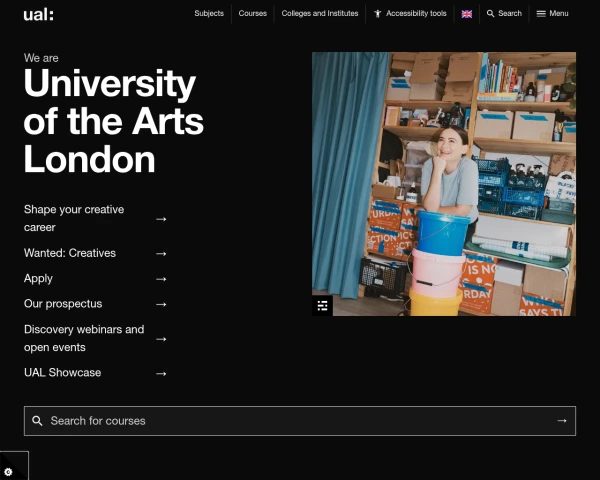Click the UAL logo in header
600x480 pixels.
tap(39, 14)
